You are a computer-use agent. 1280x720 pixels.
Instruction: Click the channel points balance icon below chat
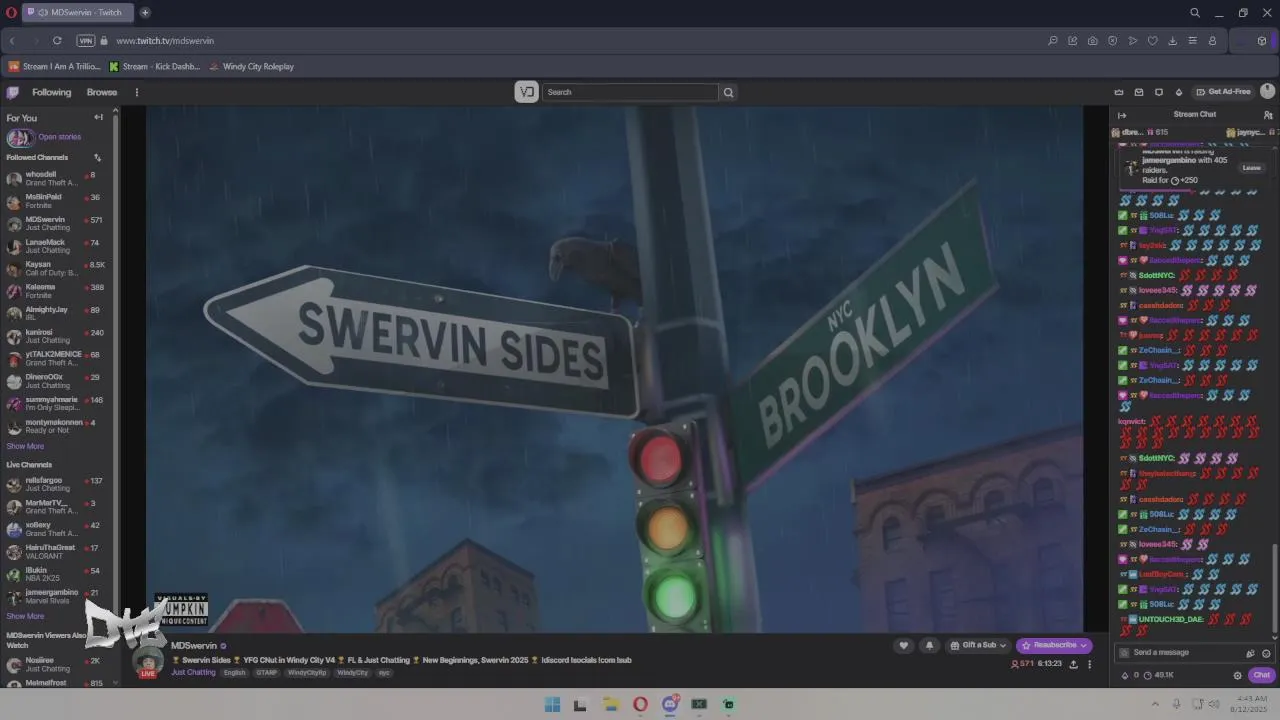tap(1147, 675)
